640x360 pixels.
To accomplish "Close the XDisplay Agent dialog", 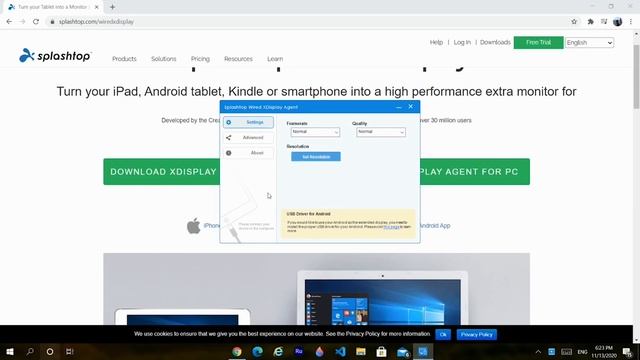I will 411,107.
